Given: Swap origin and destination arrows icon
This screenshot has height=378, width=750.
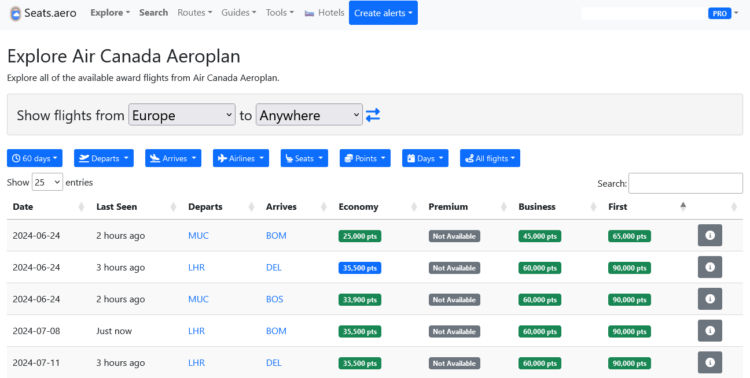Looking at the screenshot, I should pos(373,115).
